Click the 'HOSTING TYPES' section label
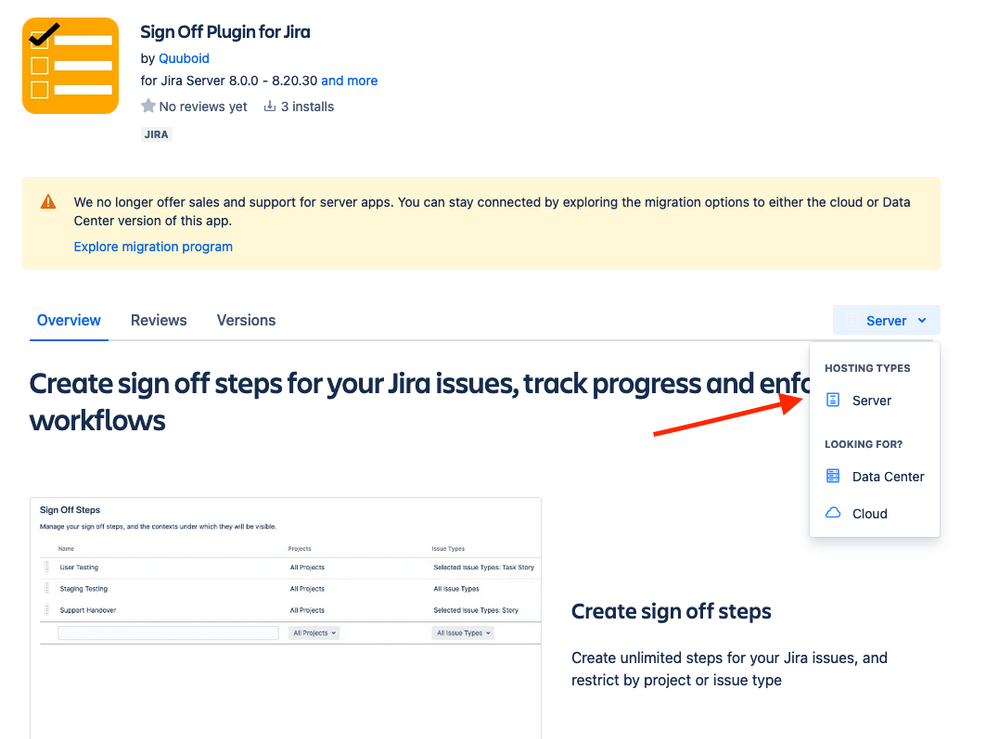Viewport: 999px width, 739px height. [x=867, y=368]
